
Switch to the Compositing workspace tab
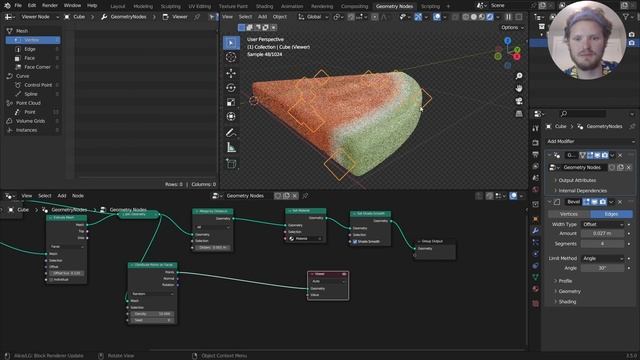point(354,6)
